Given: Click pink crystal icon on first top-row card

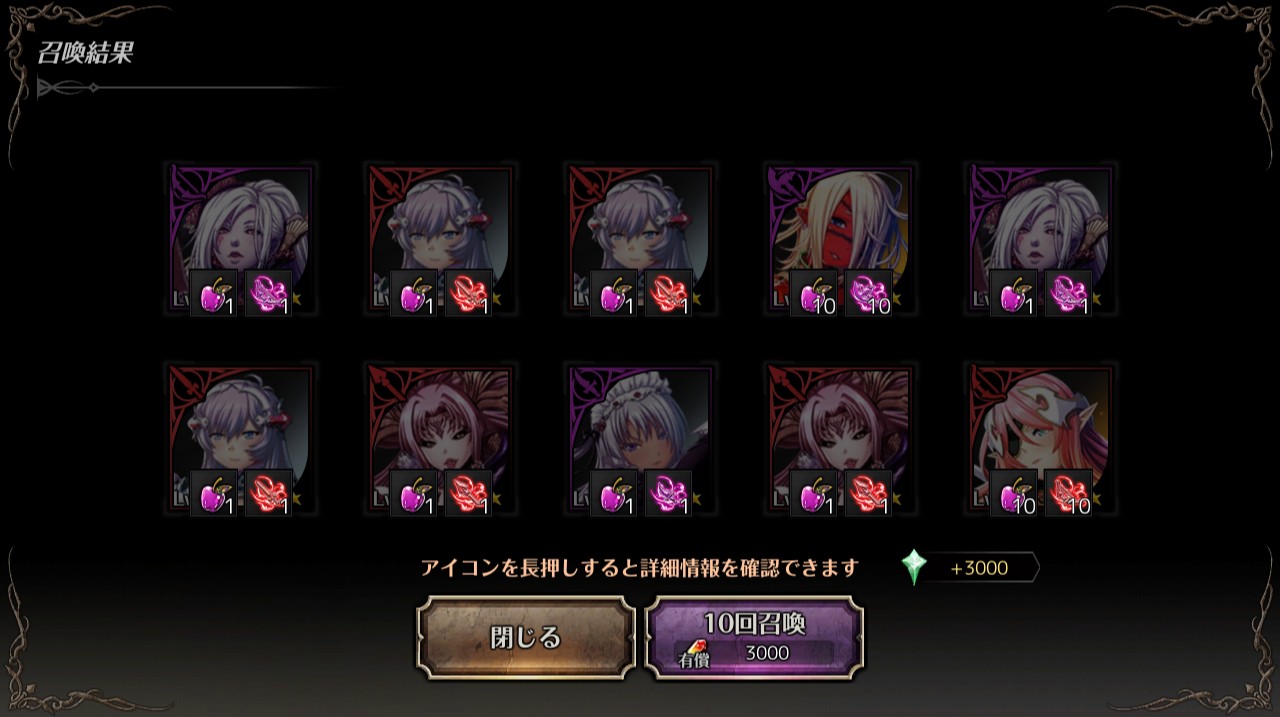Looking at the screenshot, I should coord(269,294).
